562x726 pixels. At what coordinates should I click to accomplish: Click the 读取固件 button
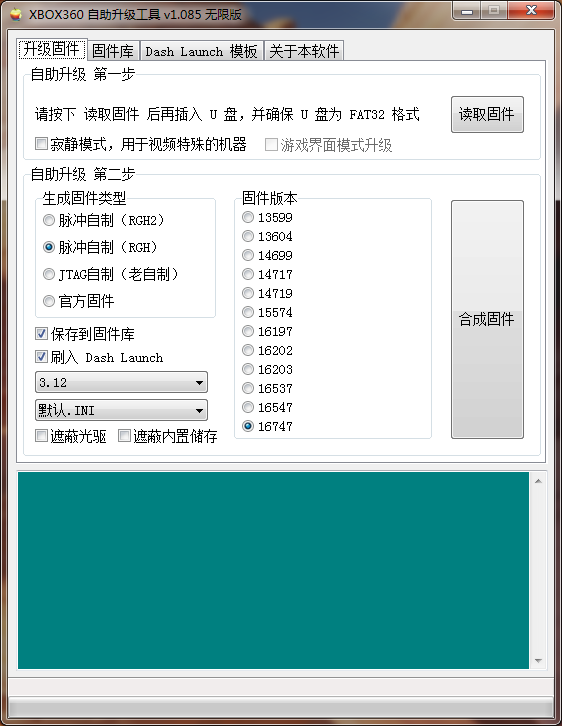[487, 114]
